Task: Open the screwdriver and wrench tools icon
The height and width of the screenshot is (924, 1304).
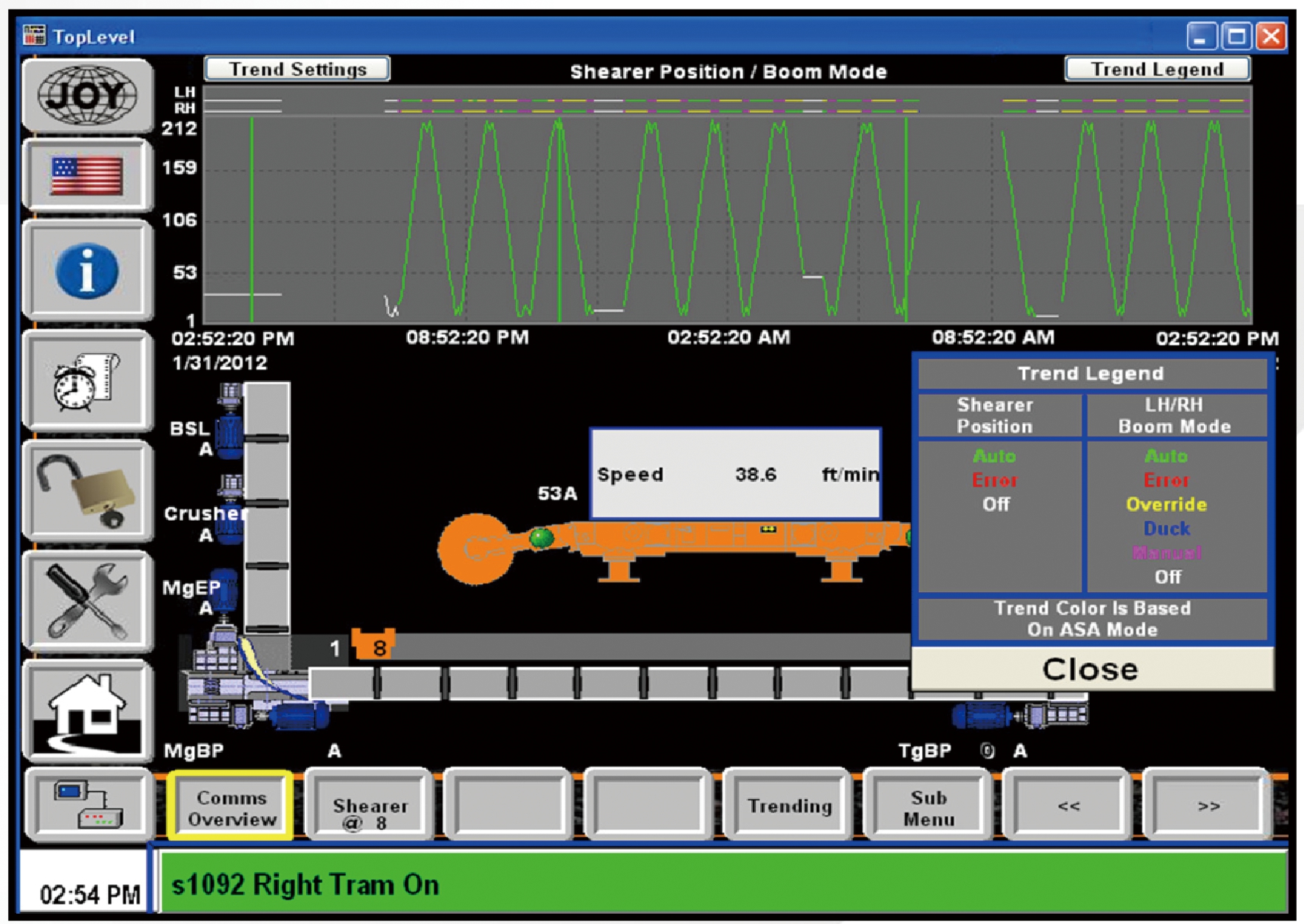Action: [x=88, y=600]
